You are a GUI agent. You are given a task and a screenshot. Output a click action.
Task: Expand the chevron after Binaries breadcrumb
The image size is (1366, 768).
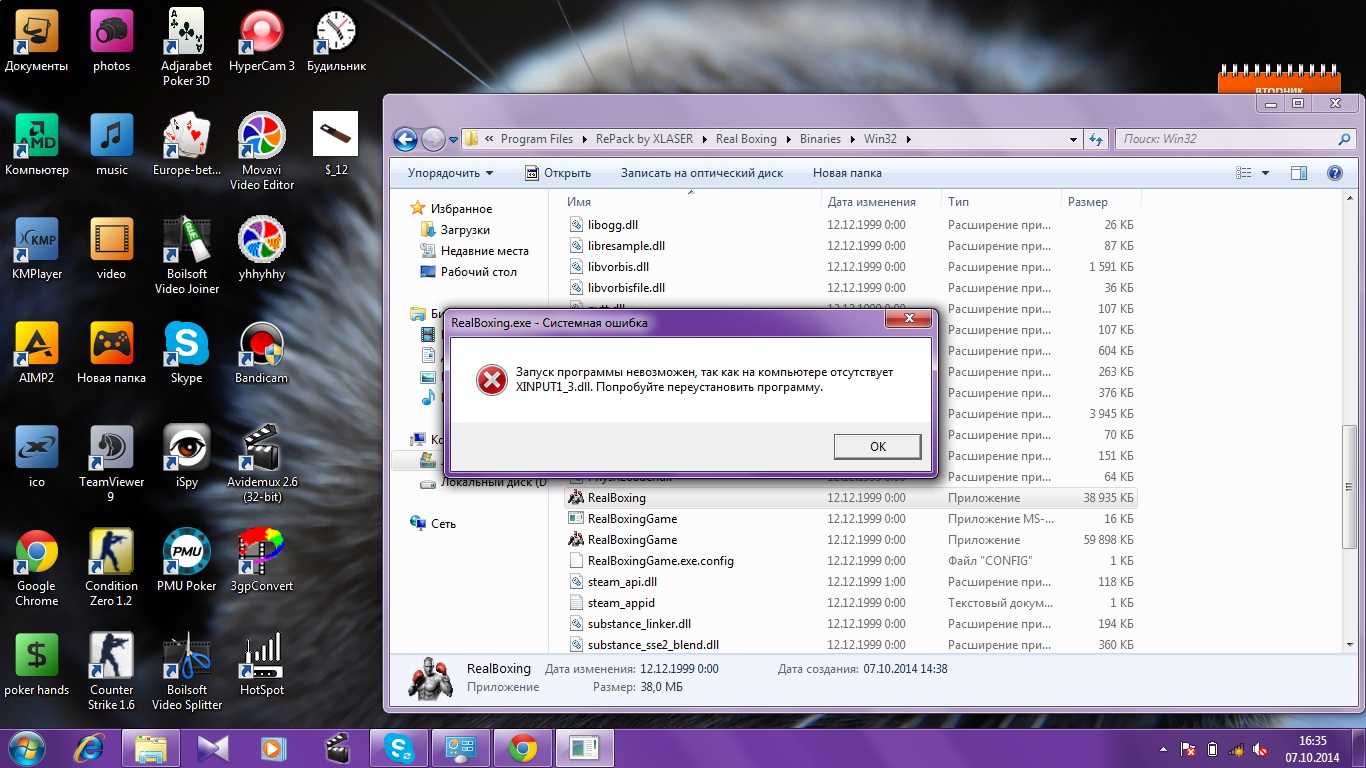852,139
